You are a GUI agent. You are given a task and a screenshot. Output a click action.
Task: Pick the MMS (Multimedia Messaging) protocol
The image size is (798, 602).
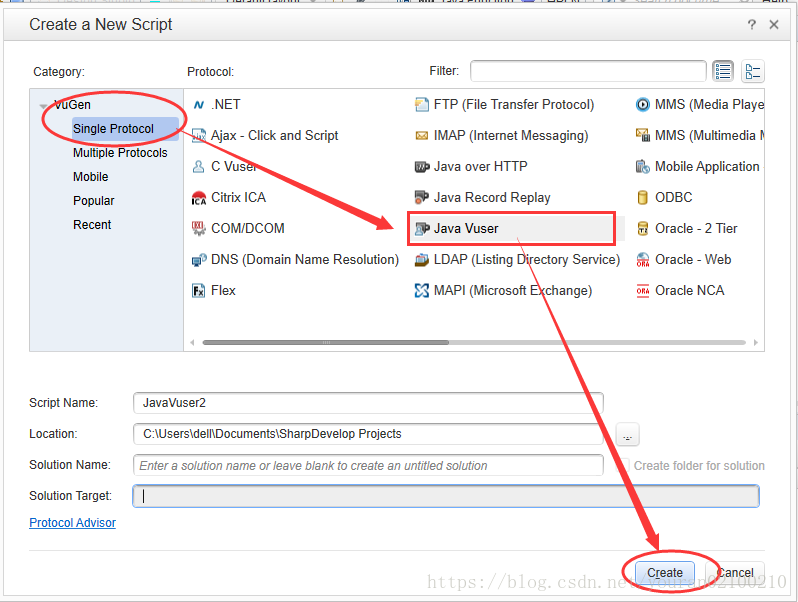click(x=700, y=136)
